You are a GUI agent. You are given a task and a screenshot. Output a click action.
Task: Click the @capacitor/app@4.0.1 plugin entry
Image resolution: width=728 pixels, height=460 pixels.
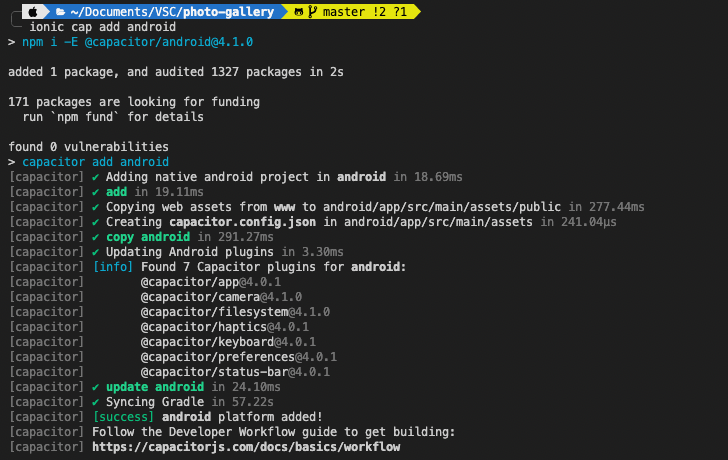tap(211, 282)
